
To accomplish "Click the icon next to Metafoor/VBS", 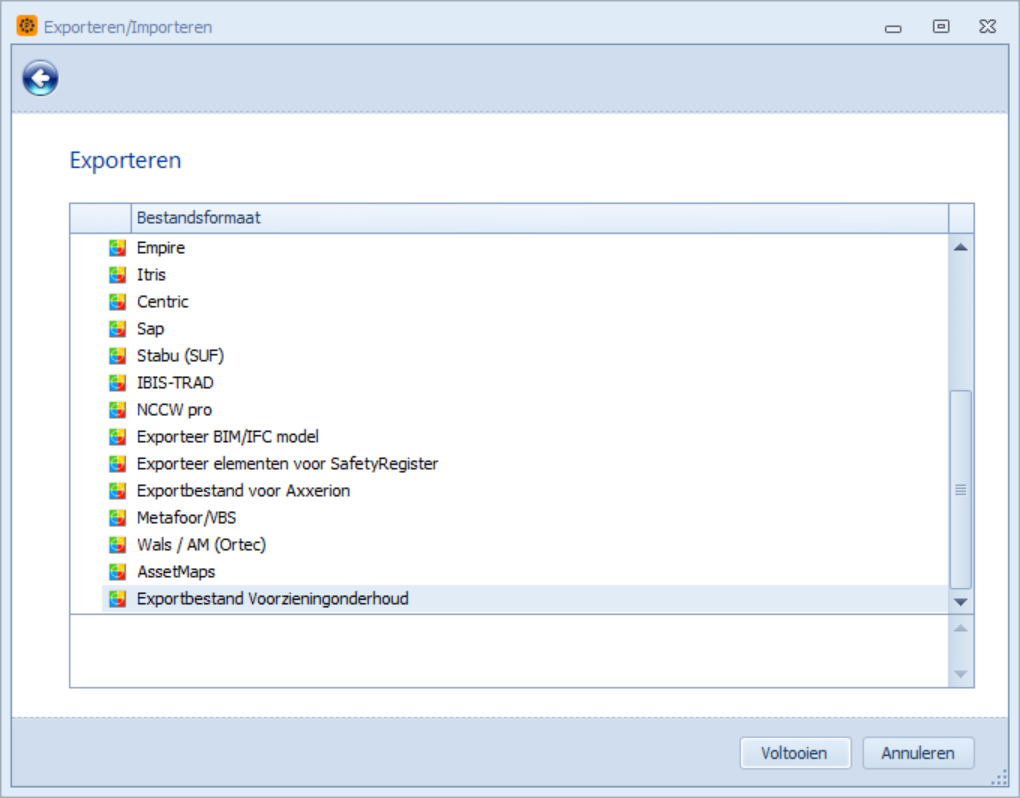I will click(x=117, y=518).
